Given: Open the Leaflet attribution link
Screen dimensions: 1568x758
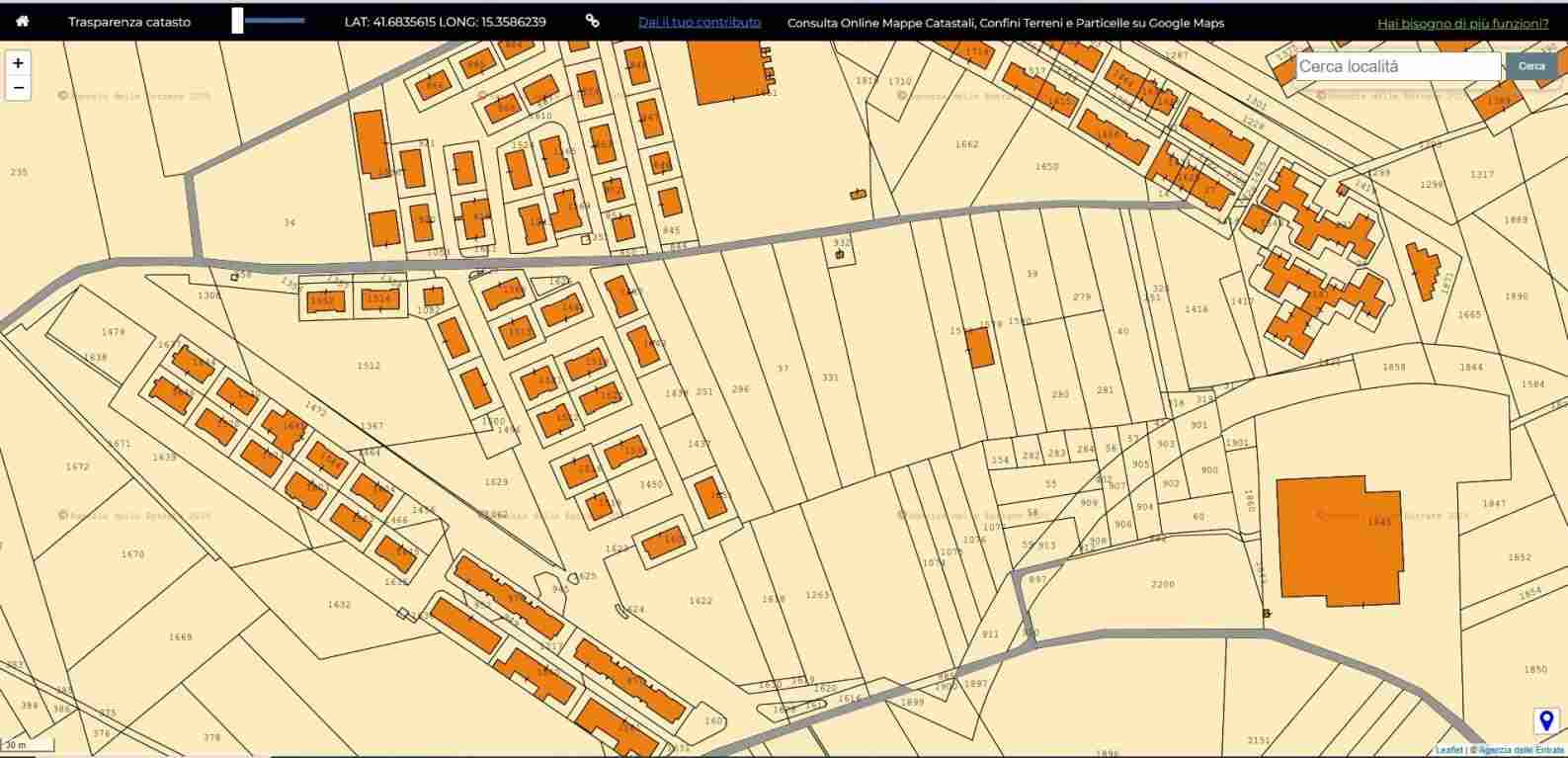Looking at the screenshot, I should pyautogui.click(x=1448, y=750).
